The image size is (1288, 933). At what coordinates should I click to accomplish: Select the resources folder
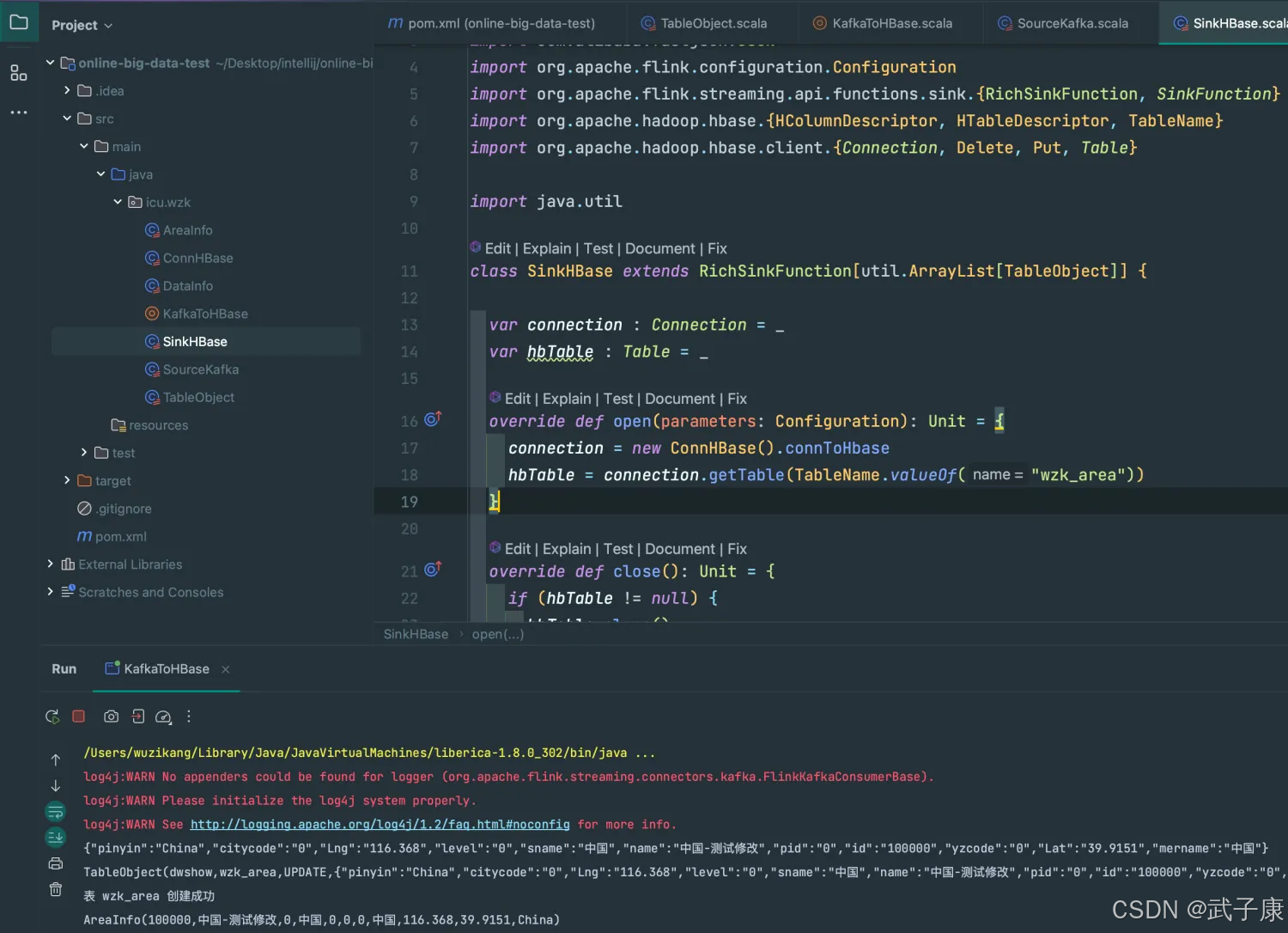[x=149, y=425]
